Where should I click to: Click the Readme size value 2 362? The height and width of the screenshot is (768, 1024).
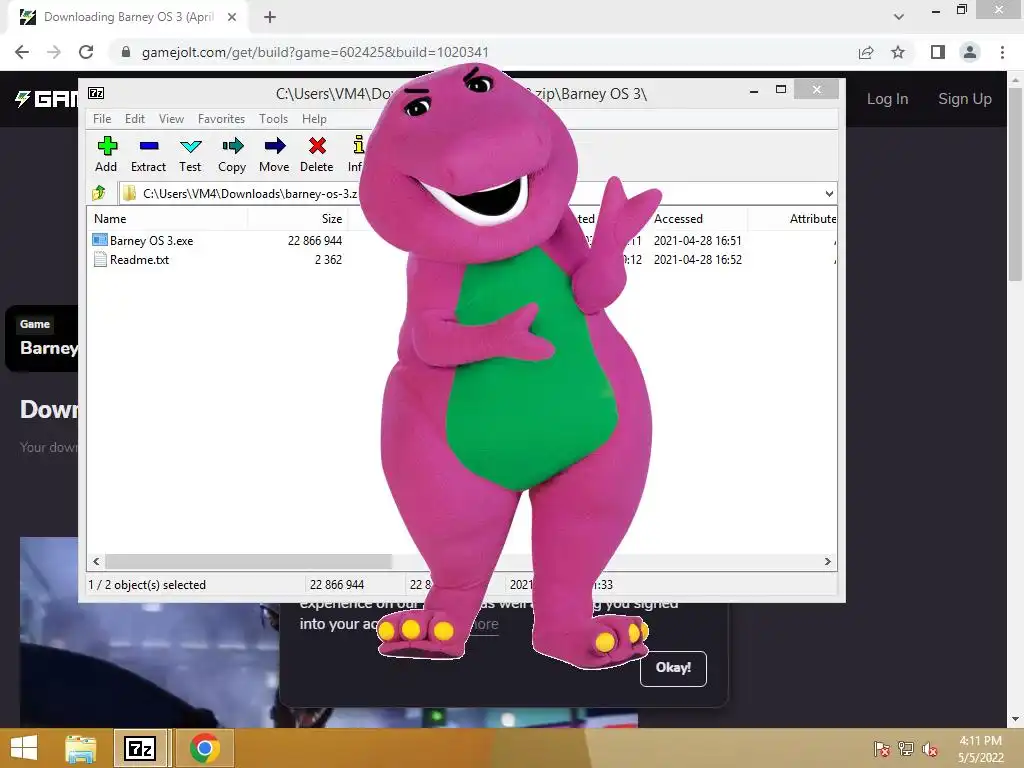(328, 259)
